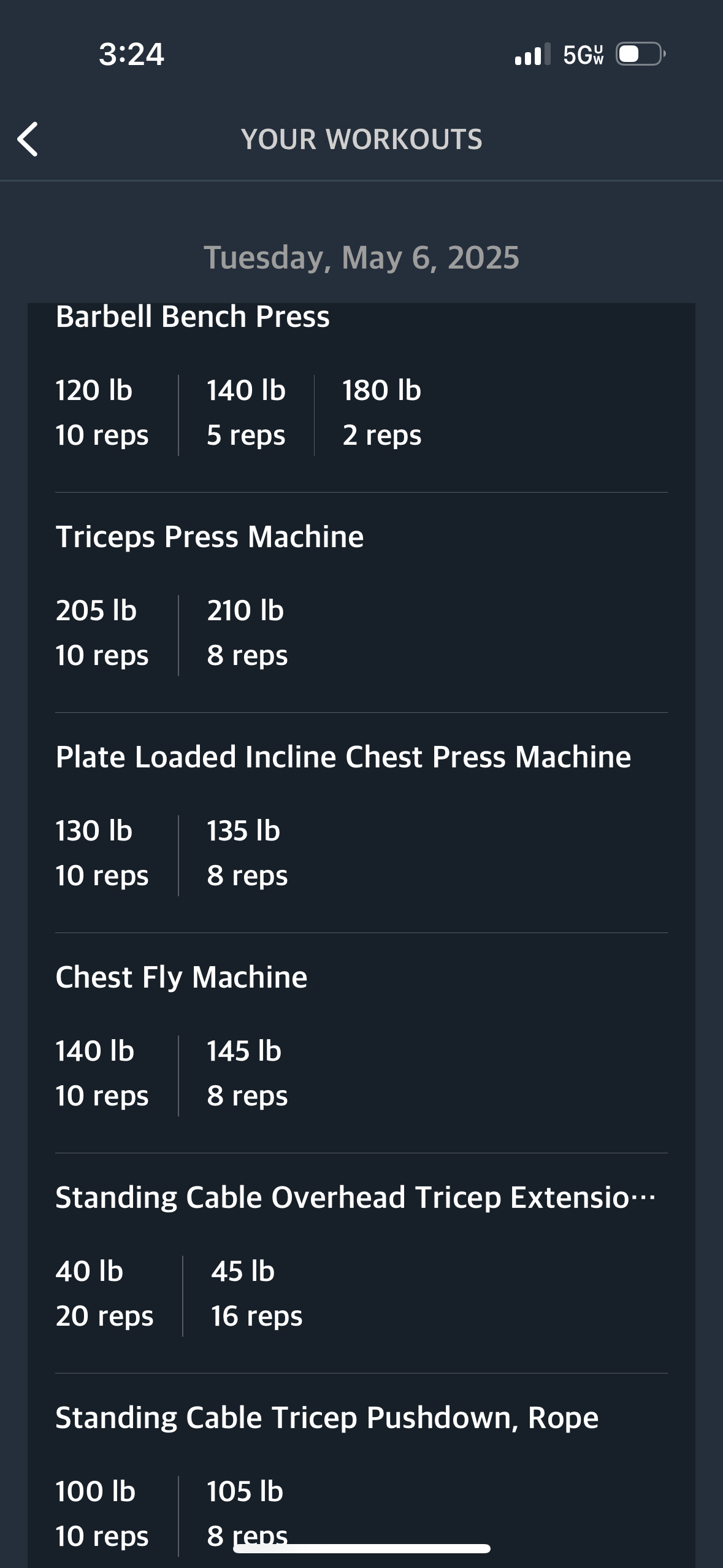The width and height of the screenshot is (723, 1568).
Task: Tap the home indicator bar
Action: [362, 1548]
